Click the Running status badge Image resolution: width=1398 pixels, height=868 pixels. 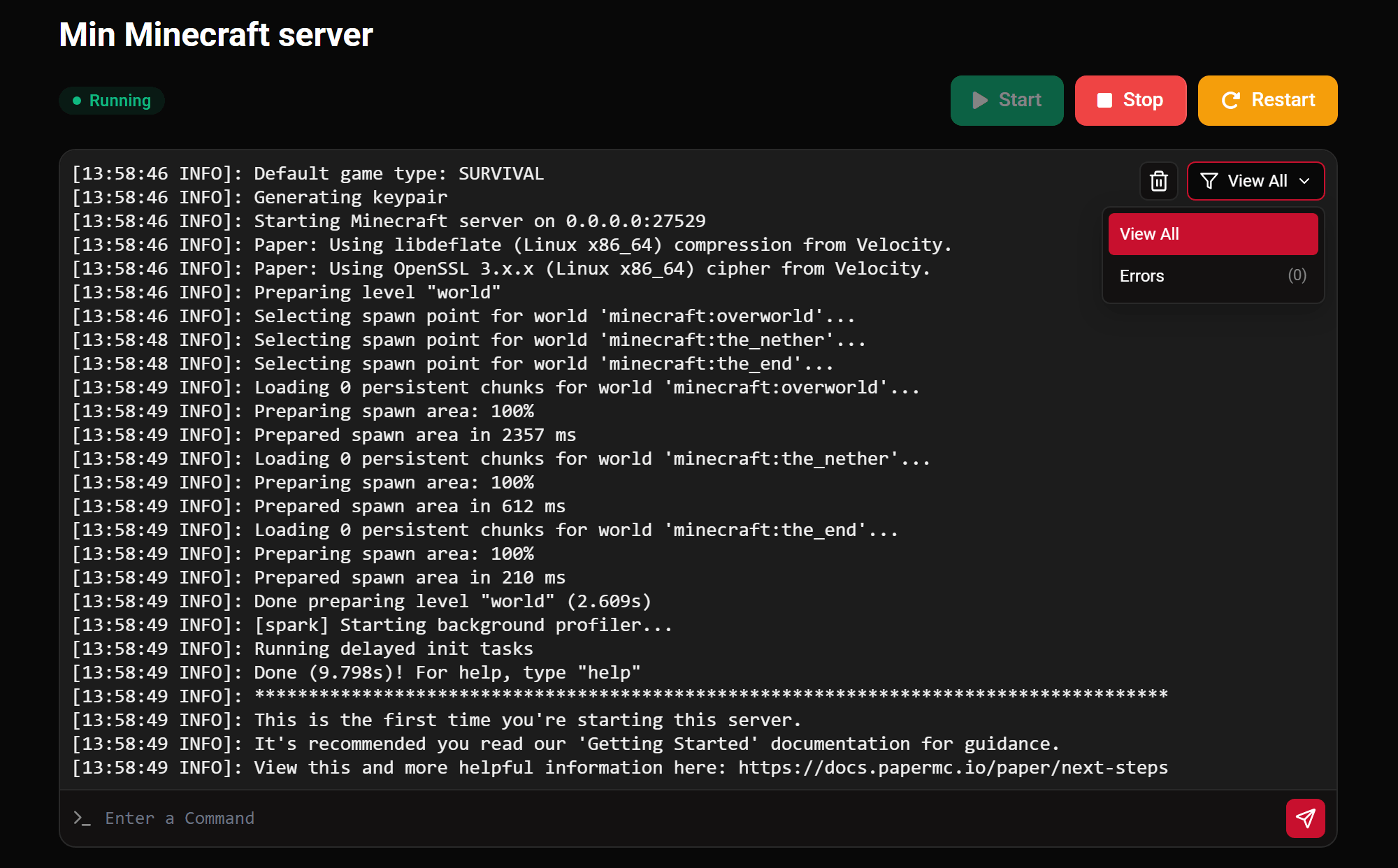coord(112,101)
